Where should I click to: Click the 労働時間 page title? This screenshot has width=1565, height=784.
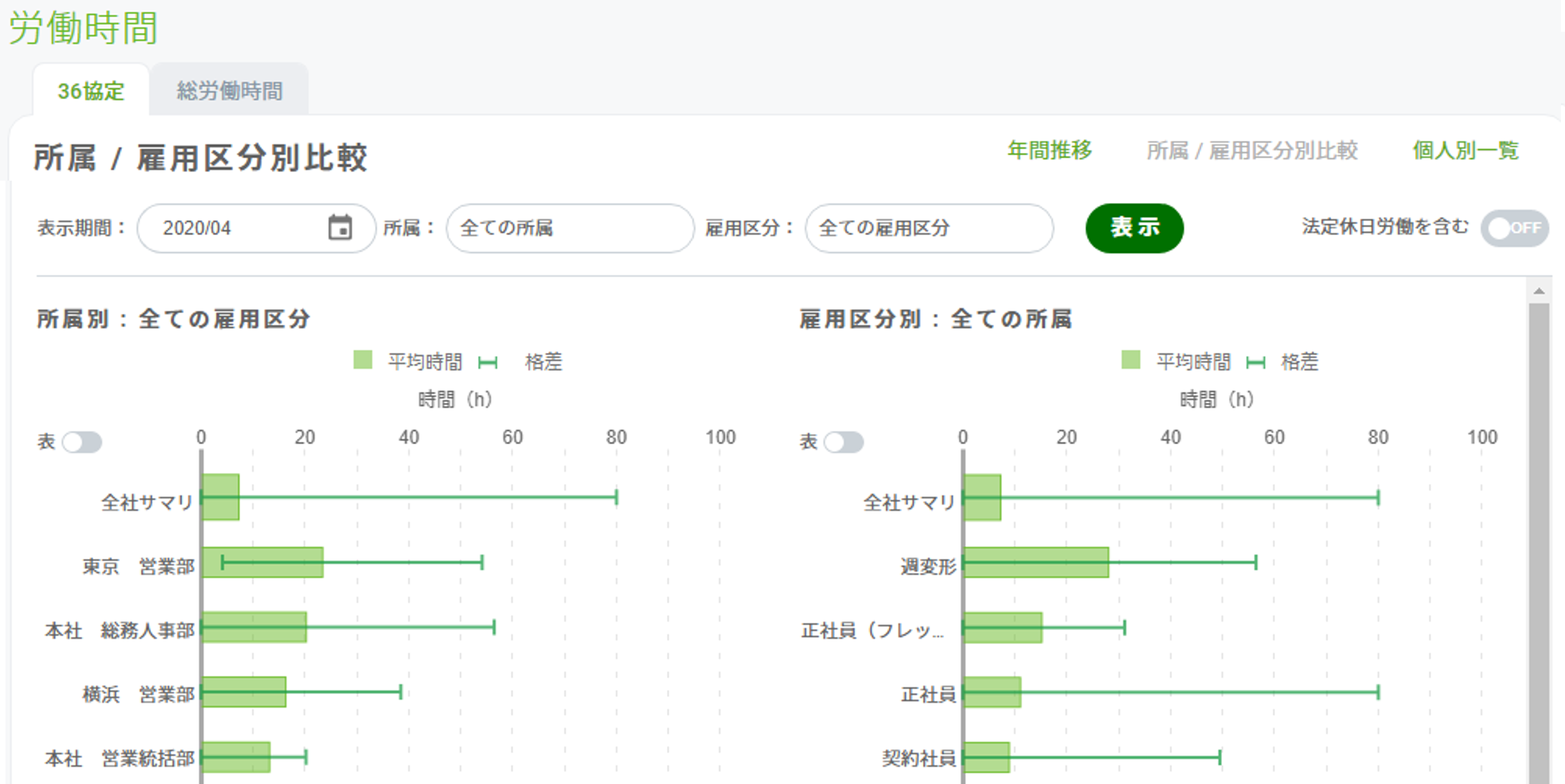click(83, 28)
